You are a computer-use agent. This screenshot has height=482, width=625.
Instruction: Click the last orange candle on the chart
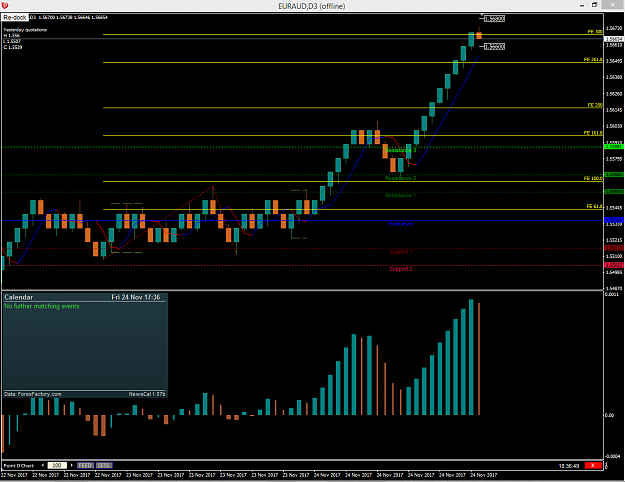click(x=479, y=35)
